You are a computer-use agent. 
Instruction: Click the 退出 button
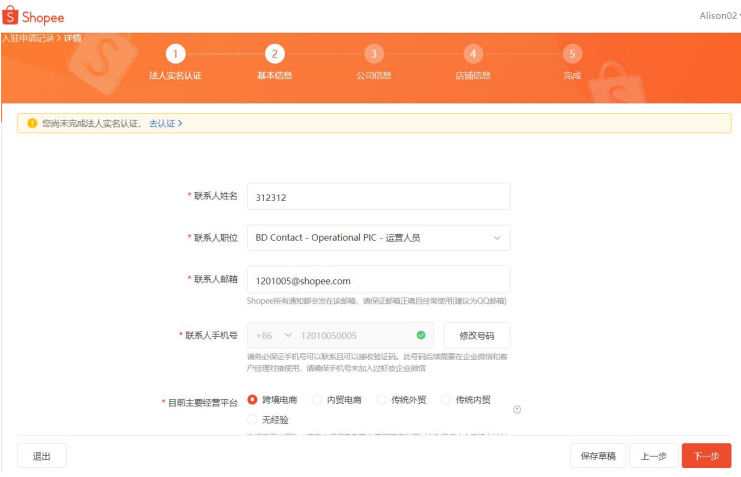tap(42, 456)
